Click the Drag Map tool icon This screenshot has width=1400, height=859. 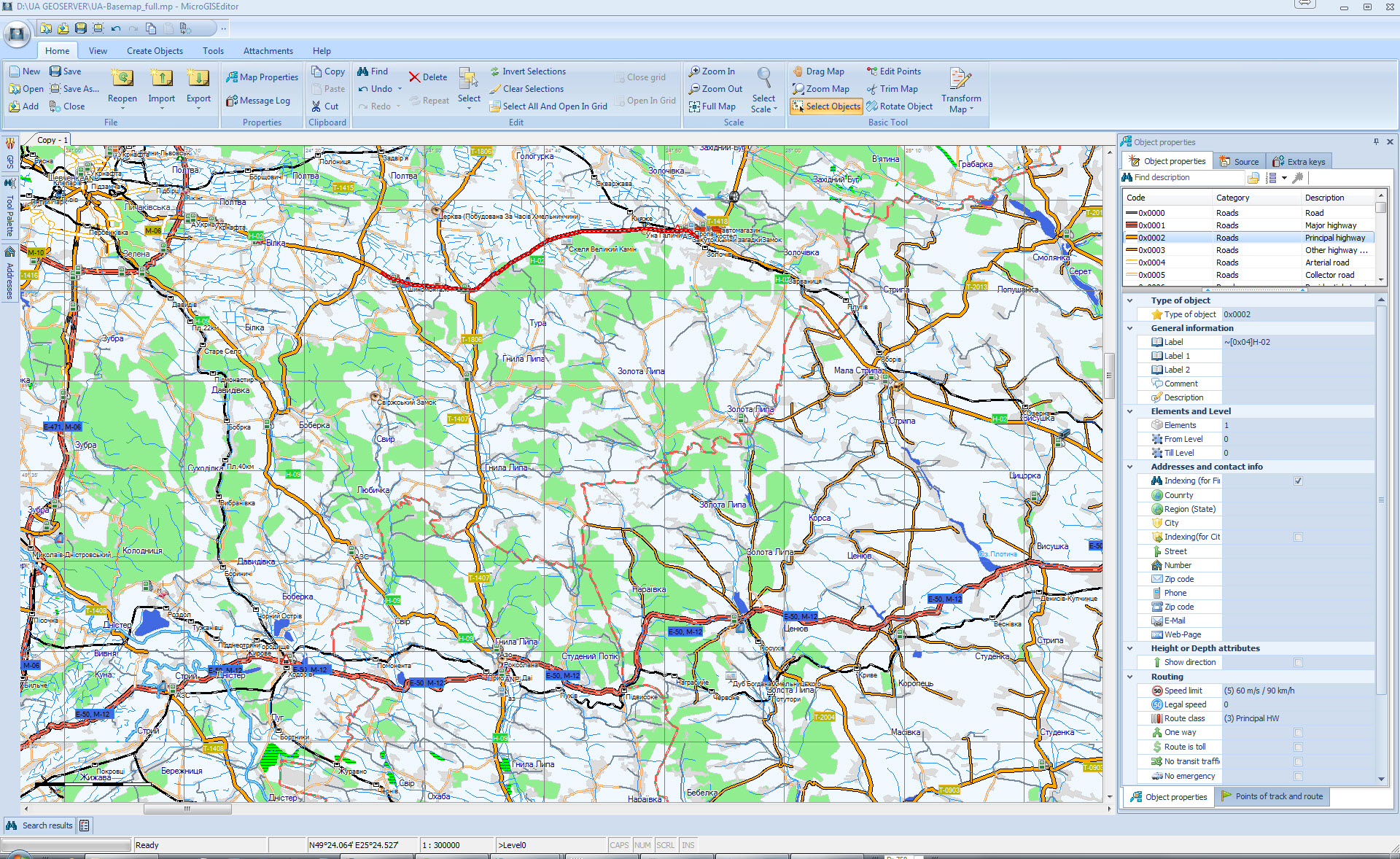coord(798,71)
